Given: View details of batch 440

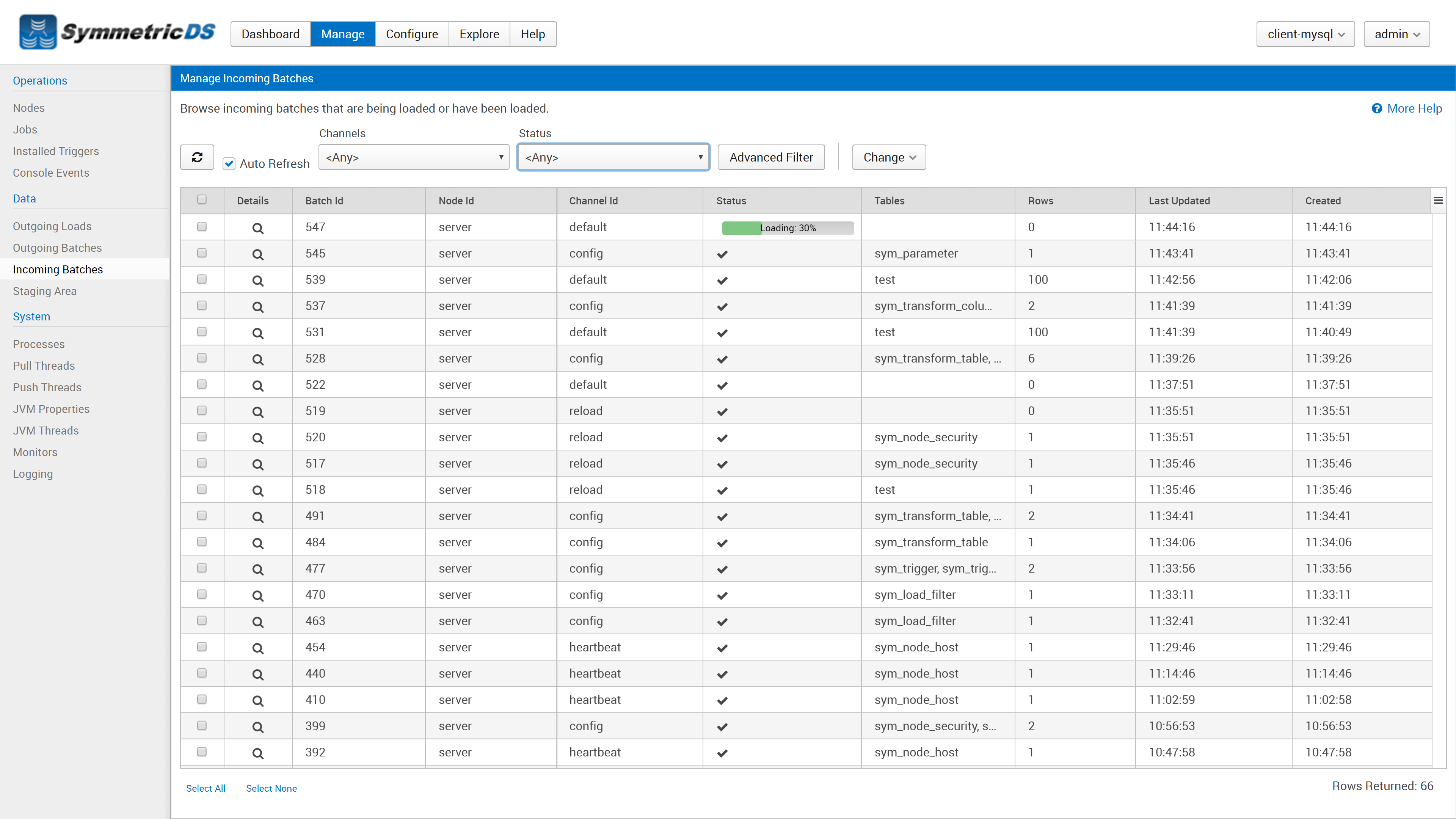Looking at the screenshot, I should point(258,675).
